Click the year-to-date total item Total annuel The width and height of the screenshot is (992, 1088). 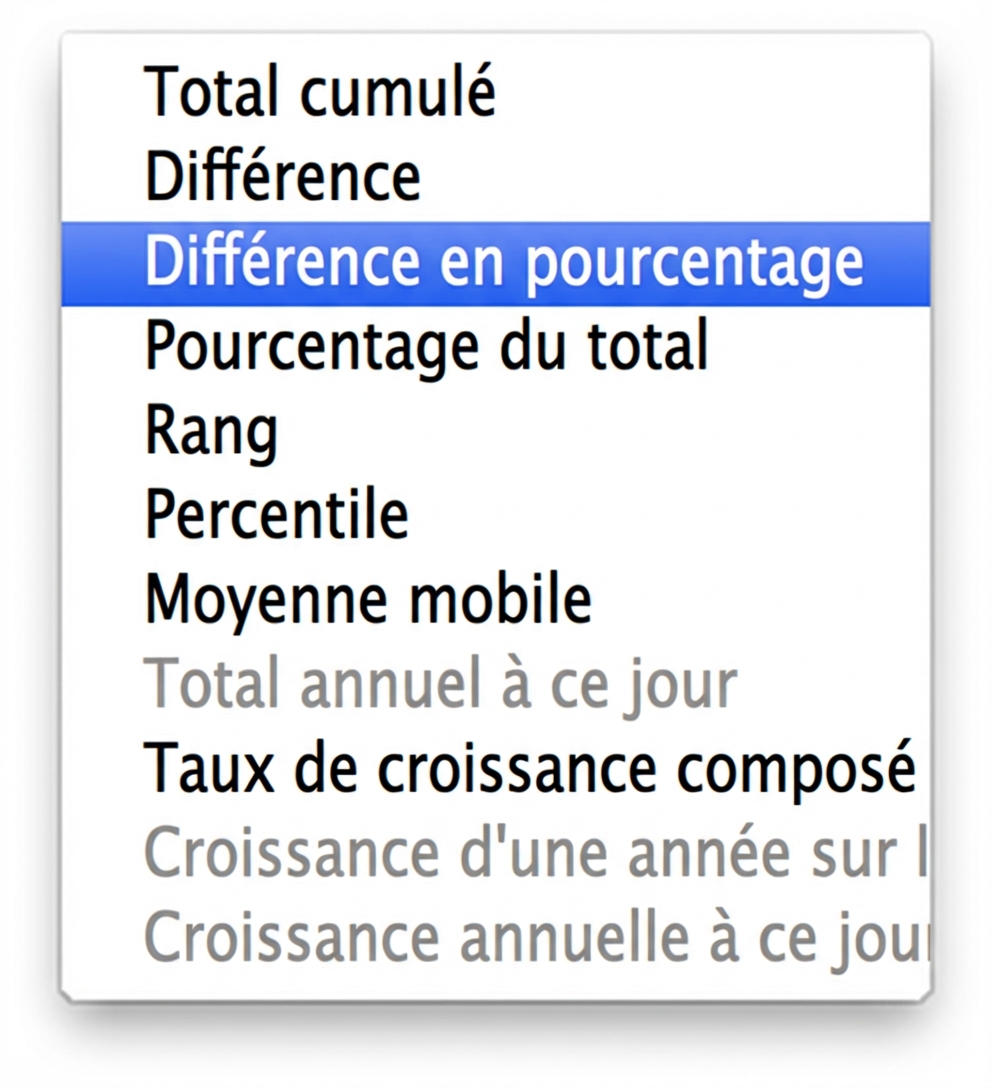pyautogui.click(x=495, y=686)
